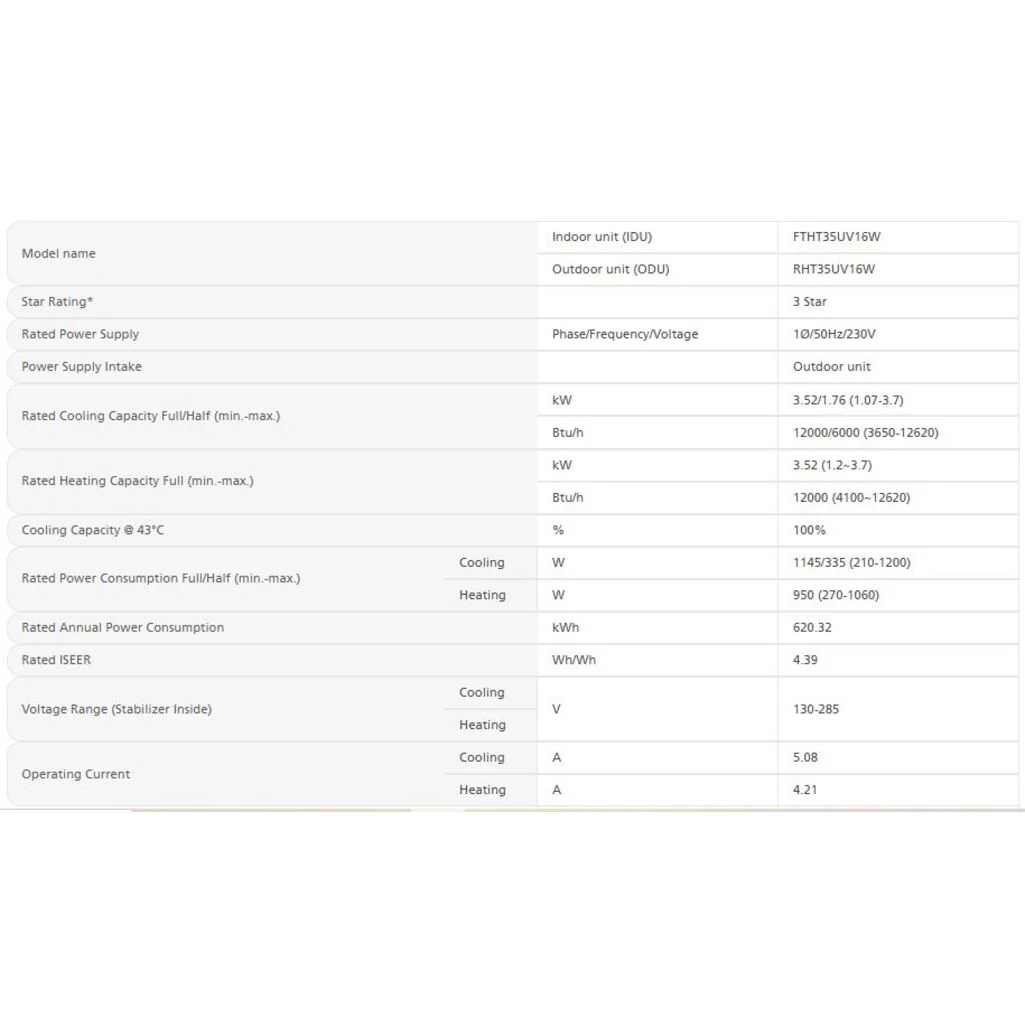
Task: Click Rated Cooling Capacity Full/Half label
Action: [x=150, y=416]
